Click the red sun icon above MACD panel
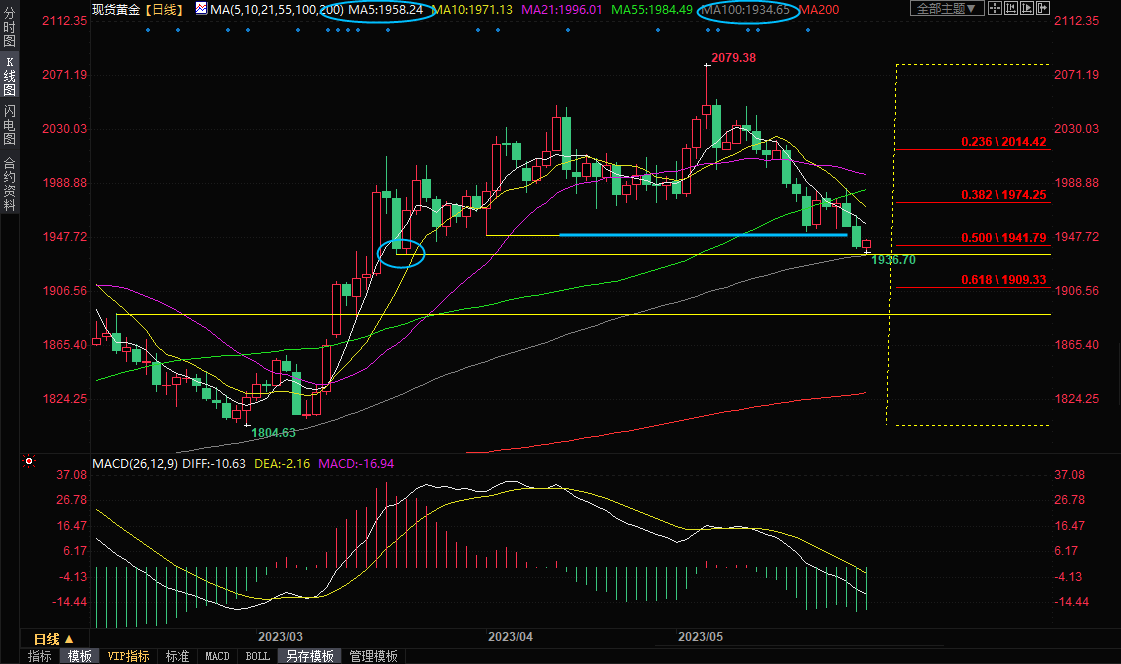The height and width of the screenshot is (664, 1121). (x=29, y=462)
